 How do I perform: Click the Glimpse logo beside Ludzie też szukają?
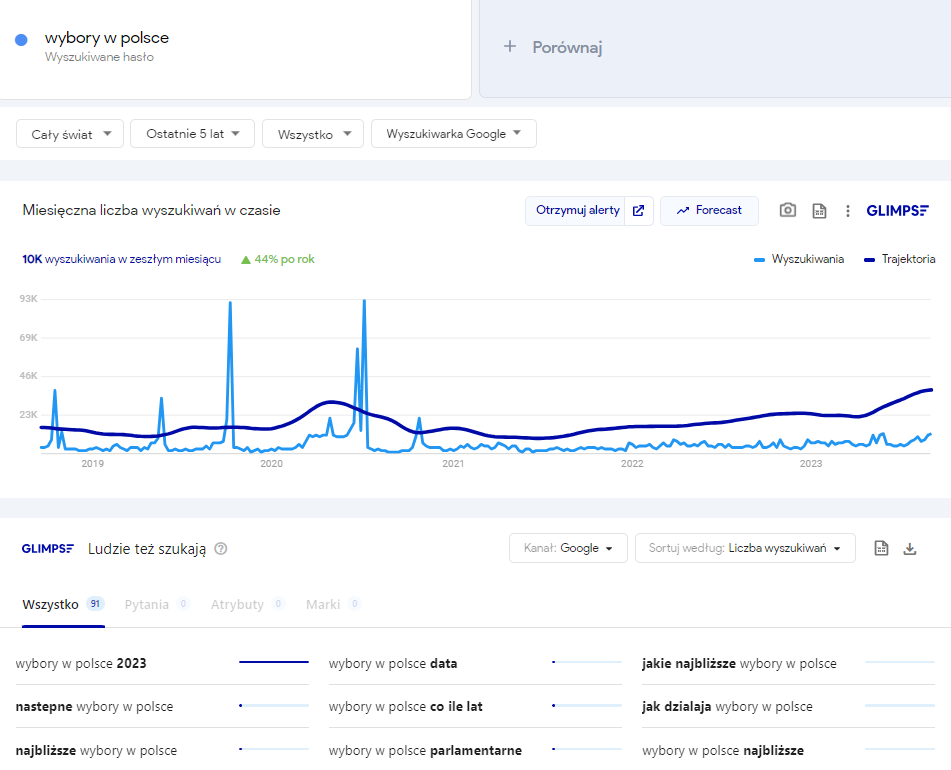click(47, 549)
